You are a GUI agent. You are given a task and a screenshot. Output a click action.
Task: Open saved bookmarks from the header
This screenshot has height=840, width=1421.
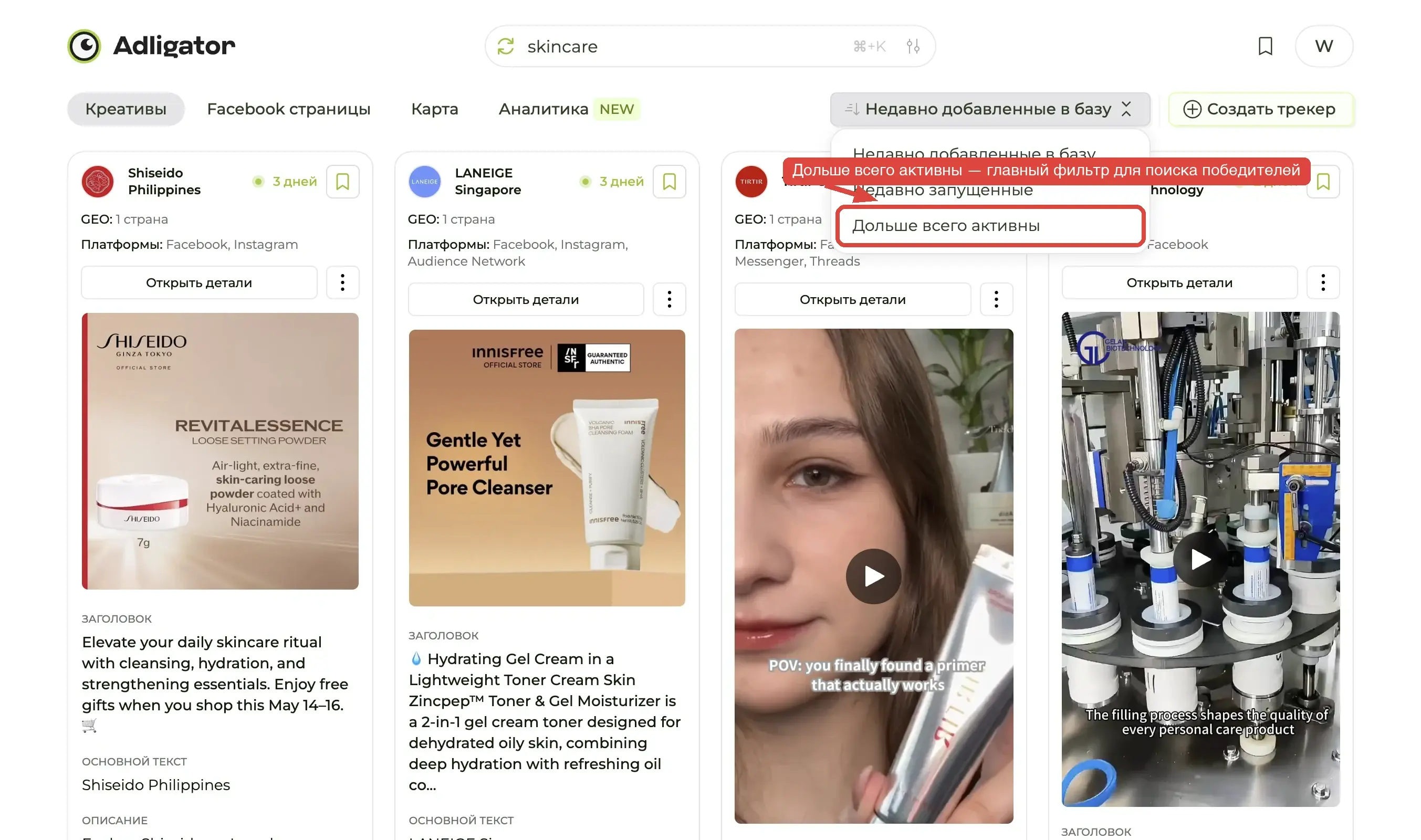1266,46
